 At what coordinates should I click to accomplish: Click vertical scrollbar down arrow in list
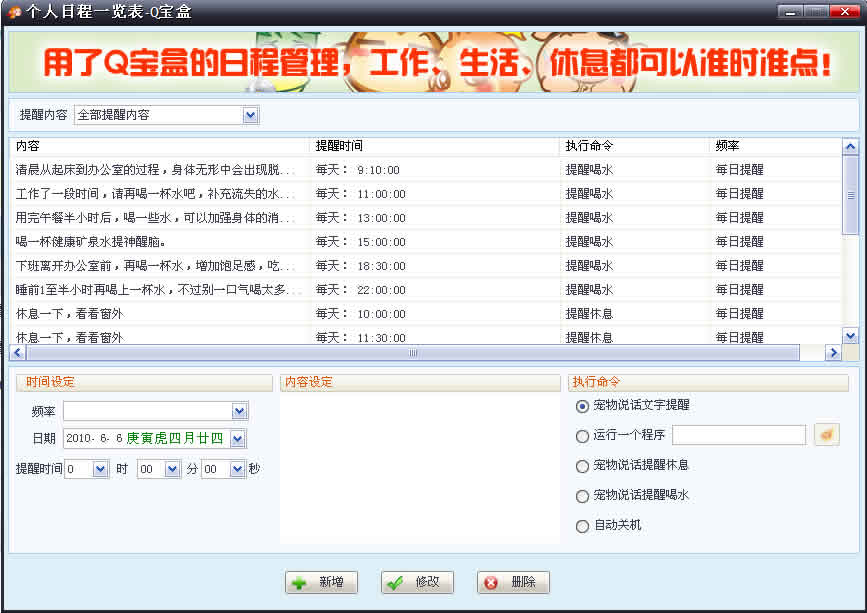tap(850, 335)
